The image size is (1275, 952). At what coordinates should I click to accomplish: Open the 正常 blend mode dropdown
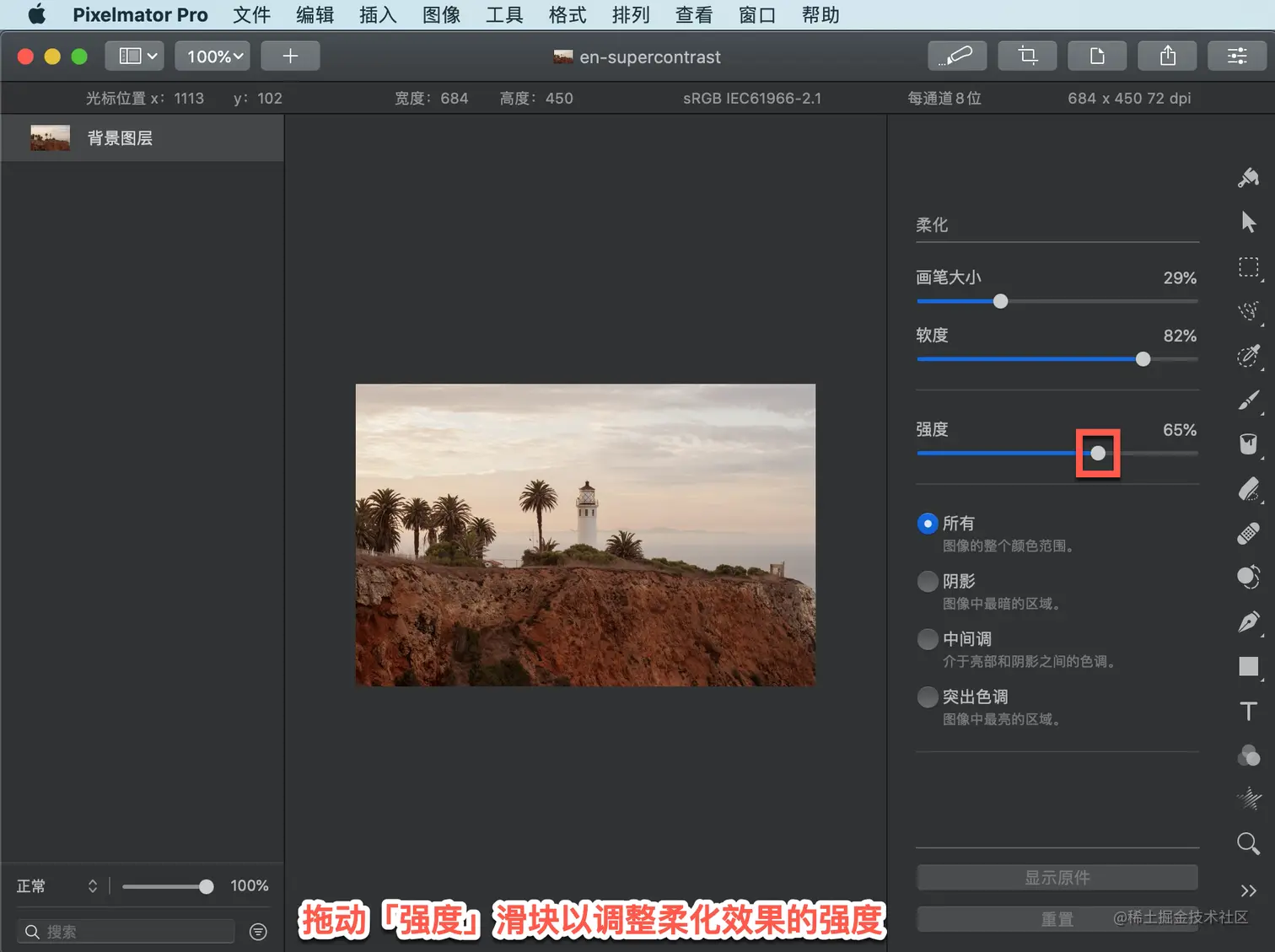pos(57,886)
